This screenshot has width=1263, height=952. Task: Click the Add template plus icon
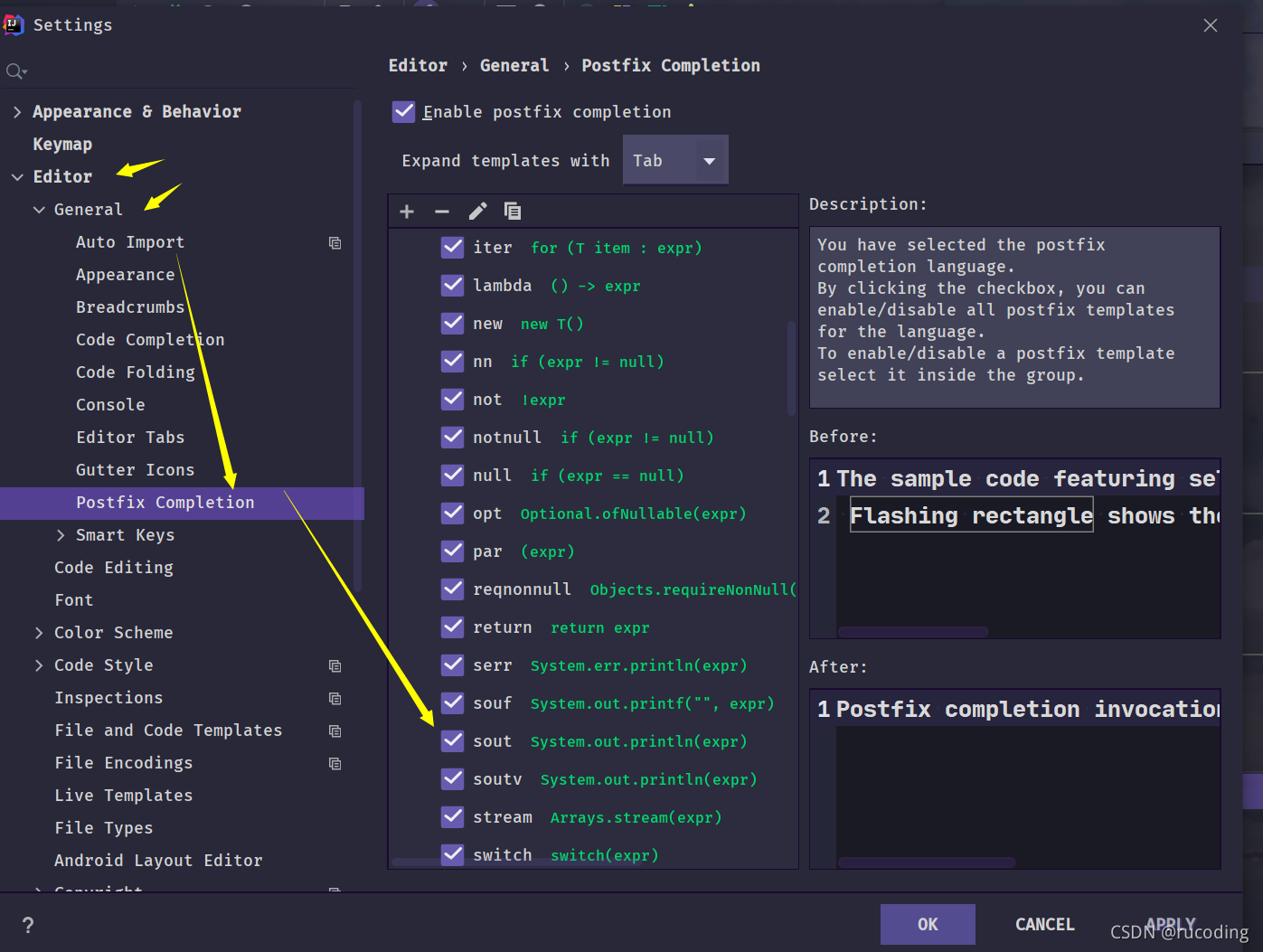pos(407,212)
